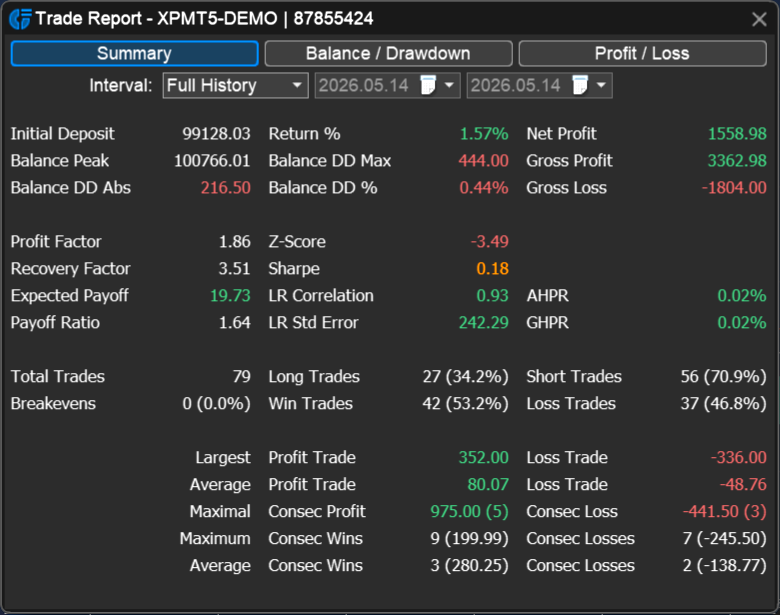Click the Maximal Consec Loss value -441.50 (3)

point(725,512)
